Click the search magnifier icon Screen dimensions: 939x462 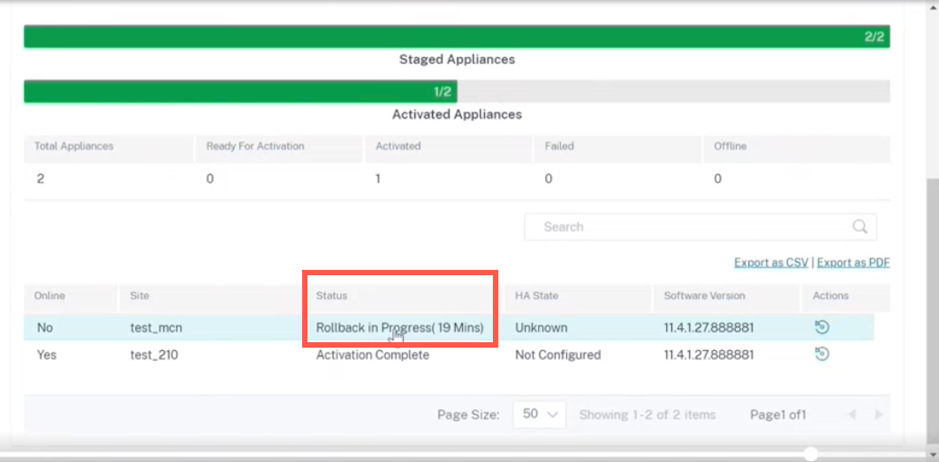click(x=859, y=227)
